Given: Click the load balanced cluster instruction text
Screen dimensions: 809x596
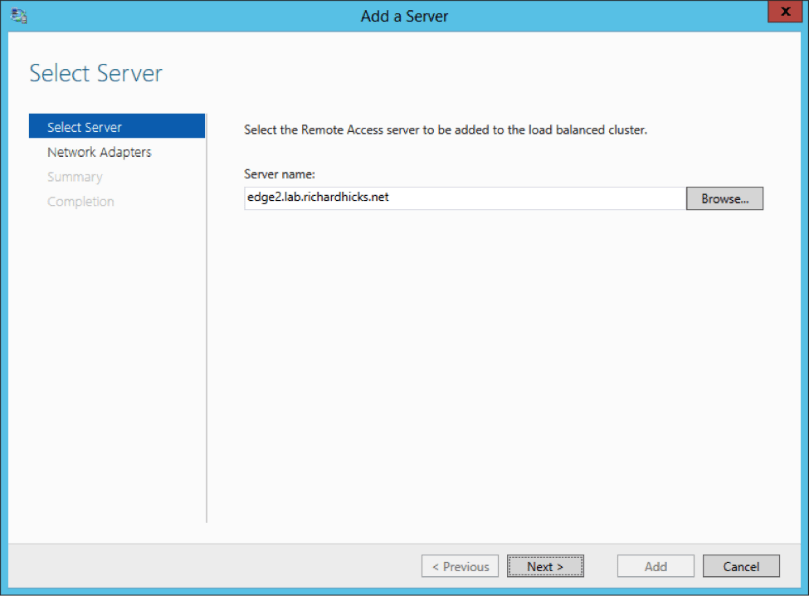Looking at the screenshot, I should (446, 130).
